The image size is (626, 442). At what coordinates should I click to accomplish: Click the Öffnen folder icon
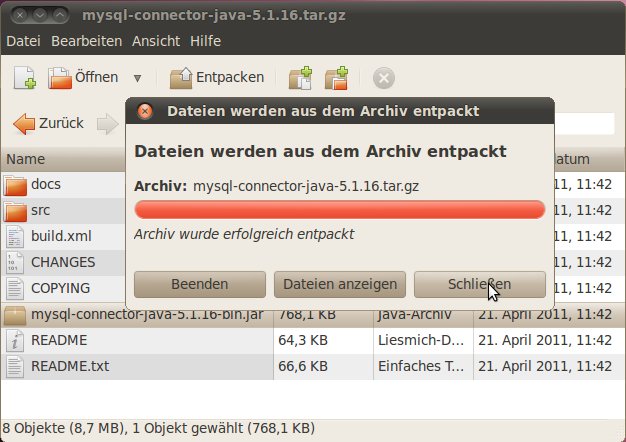[x=61, y=78]
